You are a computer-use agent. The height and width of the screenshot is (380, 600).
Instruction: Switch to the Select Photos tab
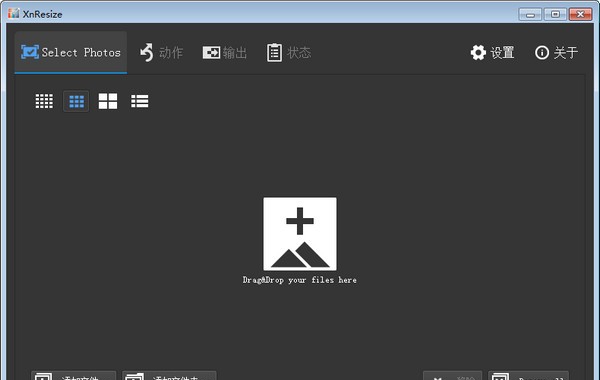tap(71, 52)
